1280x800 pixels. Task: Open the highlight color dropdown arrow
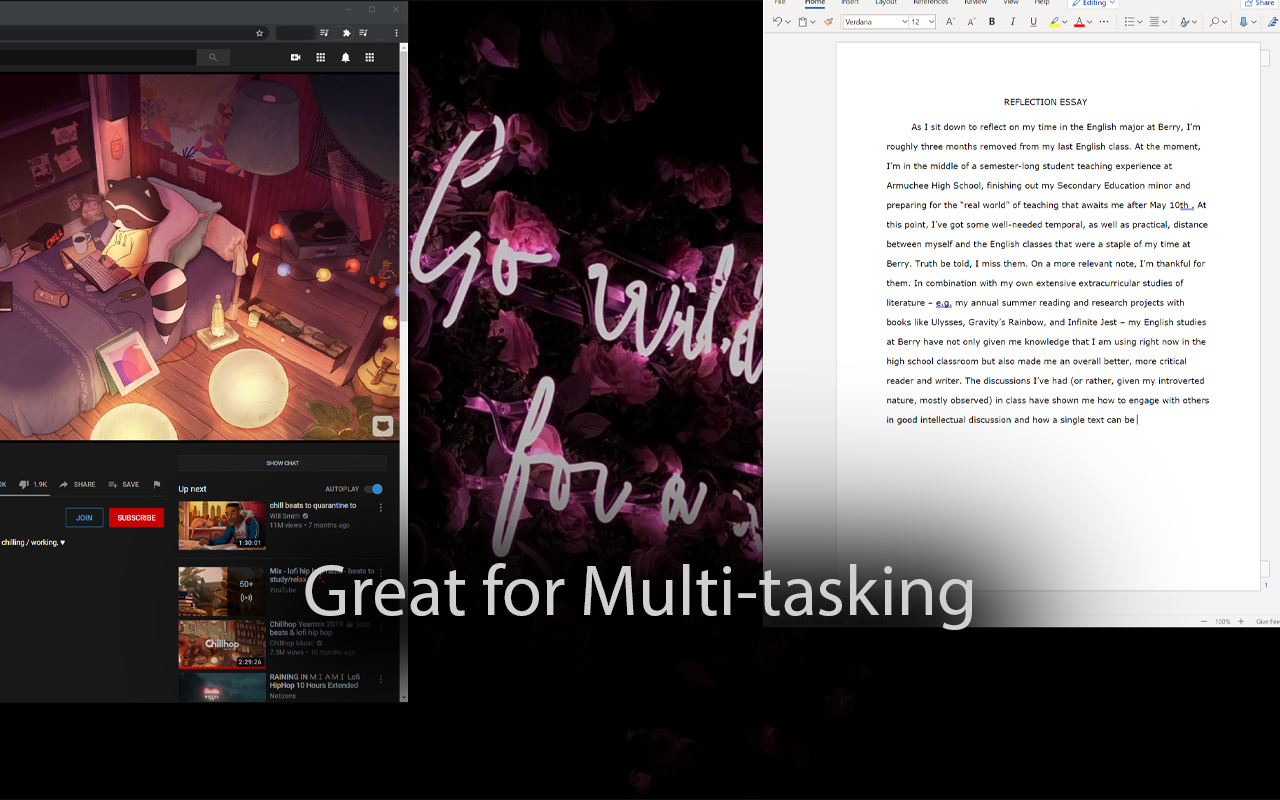pos(1065,22)
